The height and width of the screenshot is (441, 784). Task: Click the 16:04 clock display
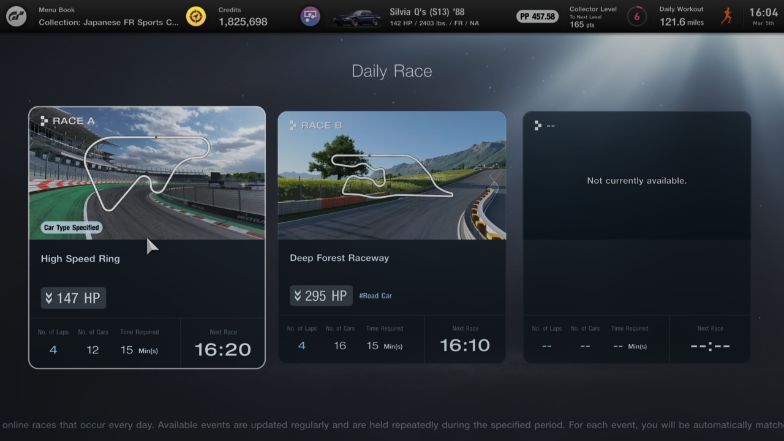[764, 12]
